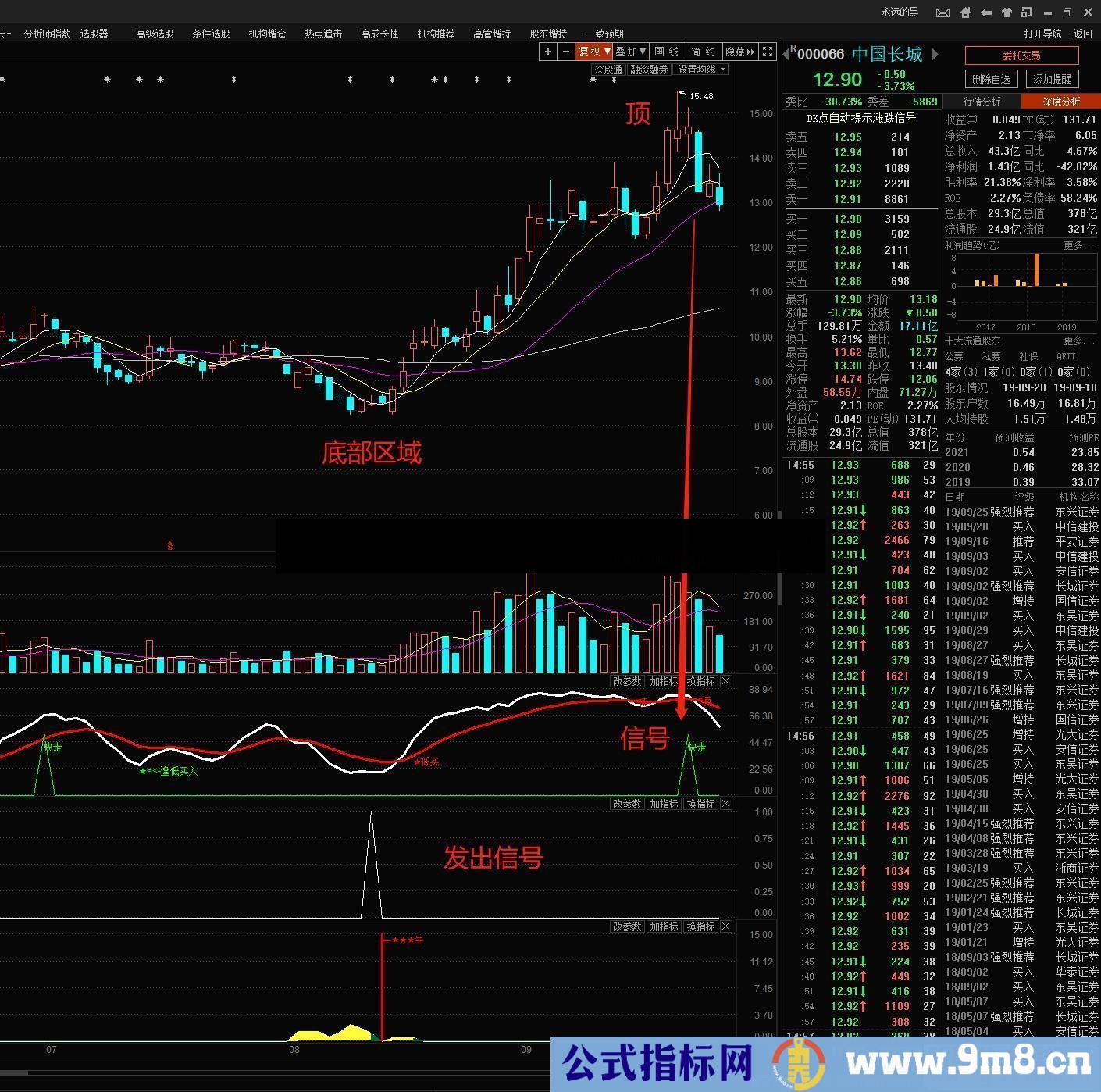
Task: Click the back arrow icon in title bar
Action: tap(985, 12)
